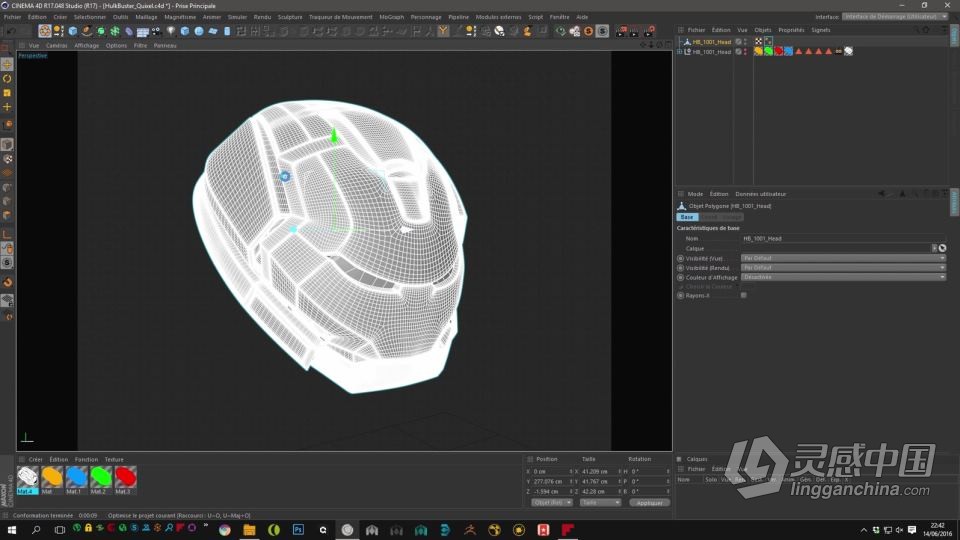Screen dimensions: 960x540
Task: Open the Maillage menu
Action: [x=146, y=17]
